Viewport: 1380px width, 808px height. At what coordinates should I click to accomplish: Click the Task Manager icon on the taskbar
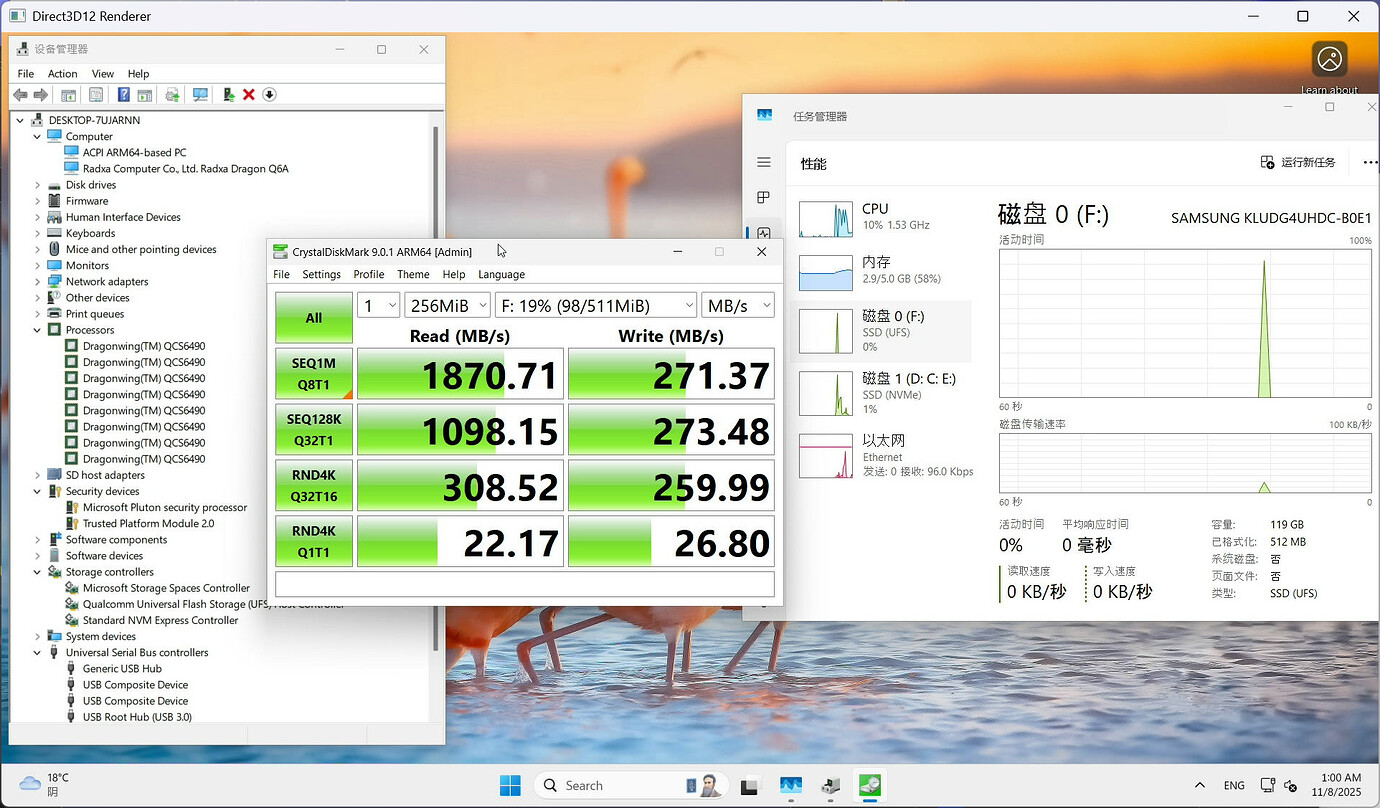(x=791, y=786)
